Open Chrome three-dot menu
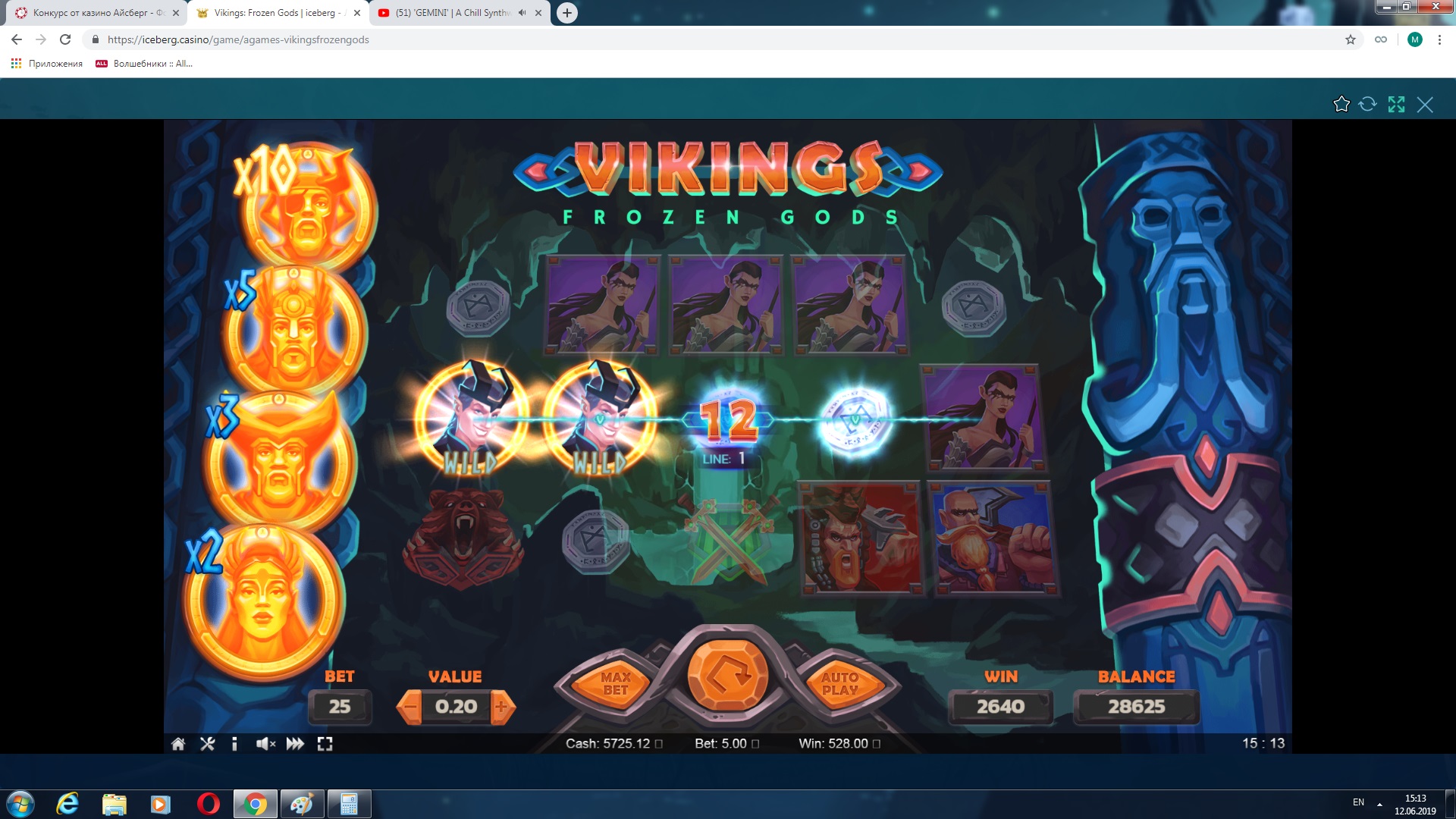Image resolution: width=1456 pixels, height=819 pixels. (1439, 39)
